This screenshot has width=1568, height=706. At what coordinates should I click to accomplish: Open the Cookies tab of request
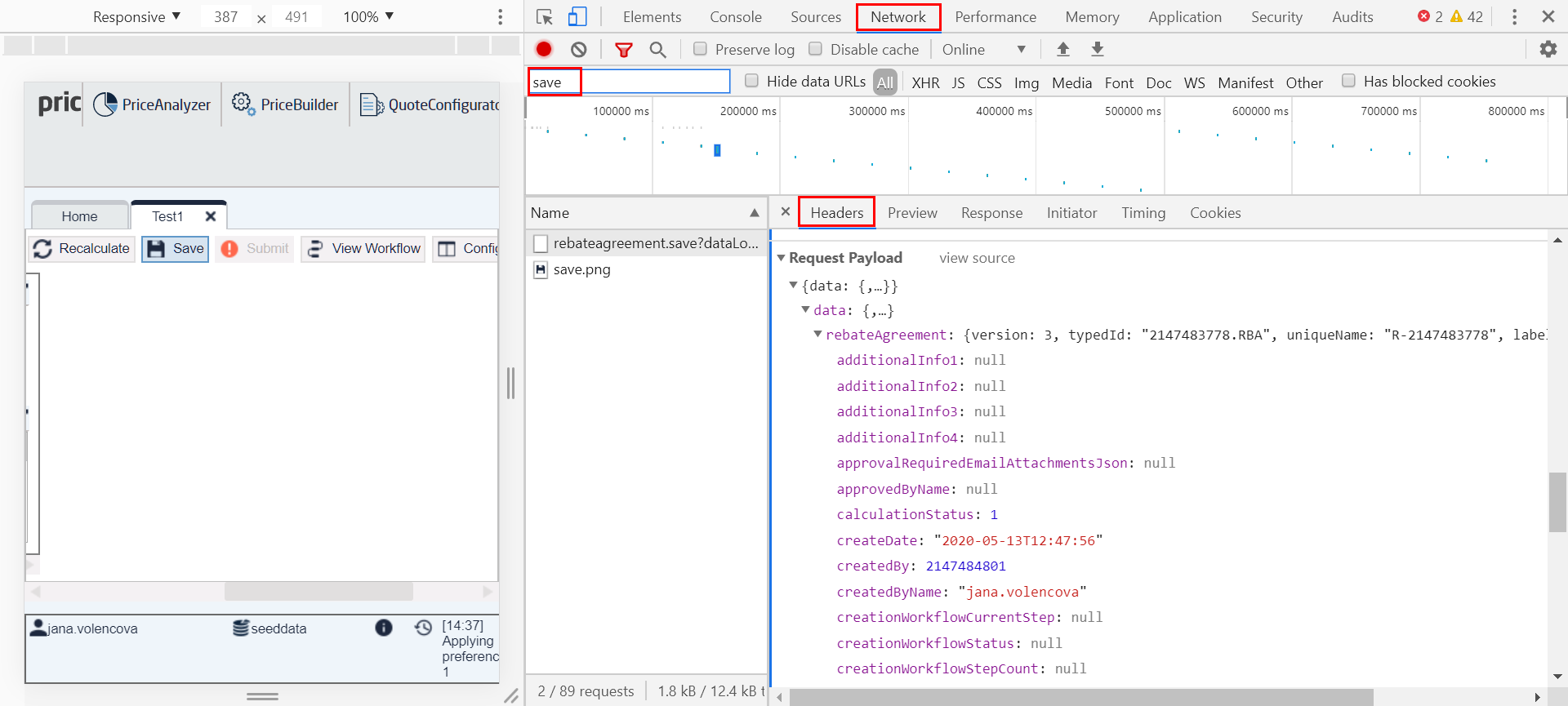point(1215,213)
